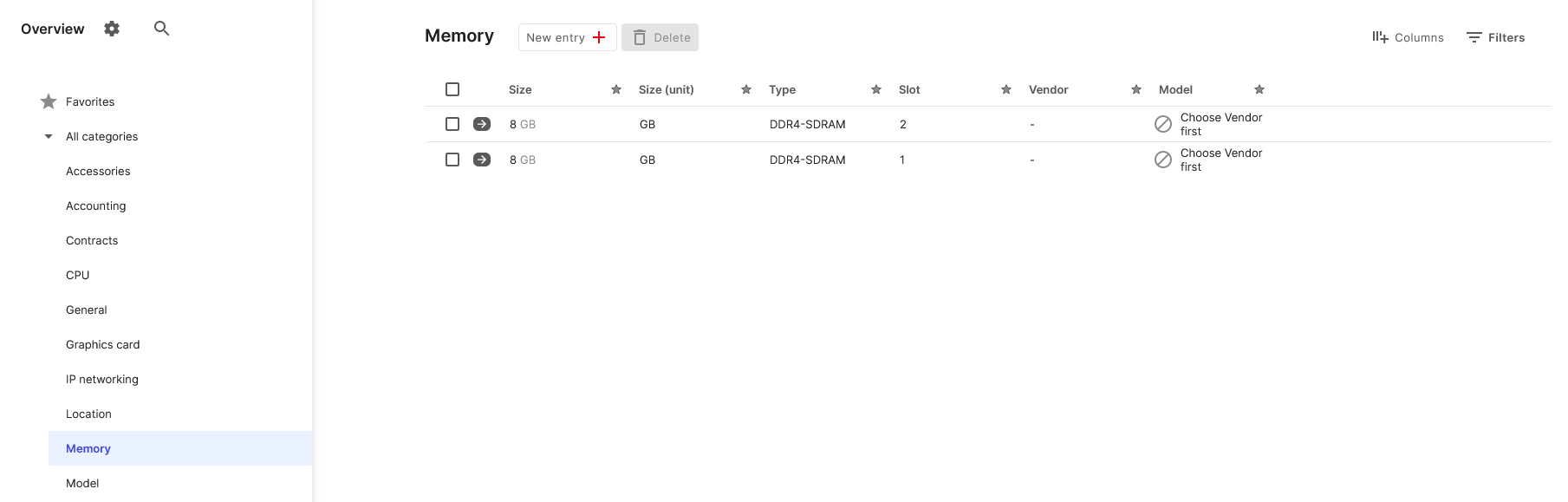Image resolution: width=1568 pixels, height=502 pixels.
Task: Open settings gear next to Overview
Action: click(112, 29)
